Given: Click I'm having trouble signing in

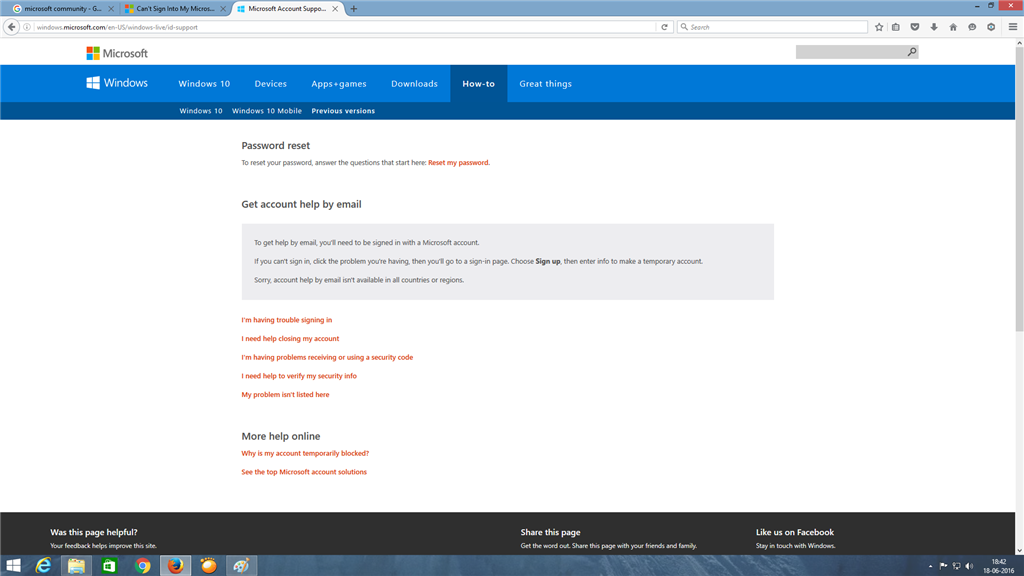Looking at the screenshot, I should [287, 320].
